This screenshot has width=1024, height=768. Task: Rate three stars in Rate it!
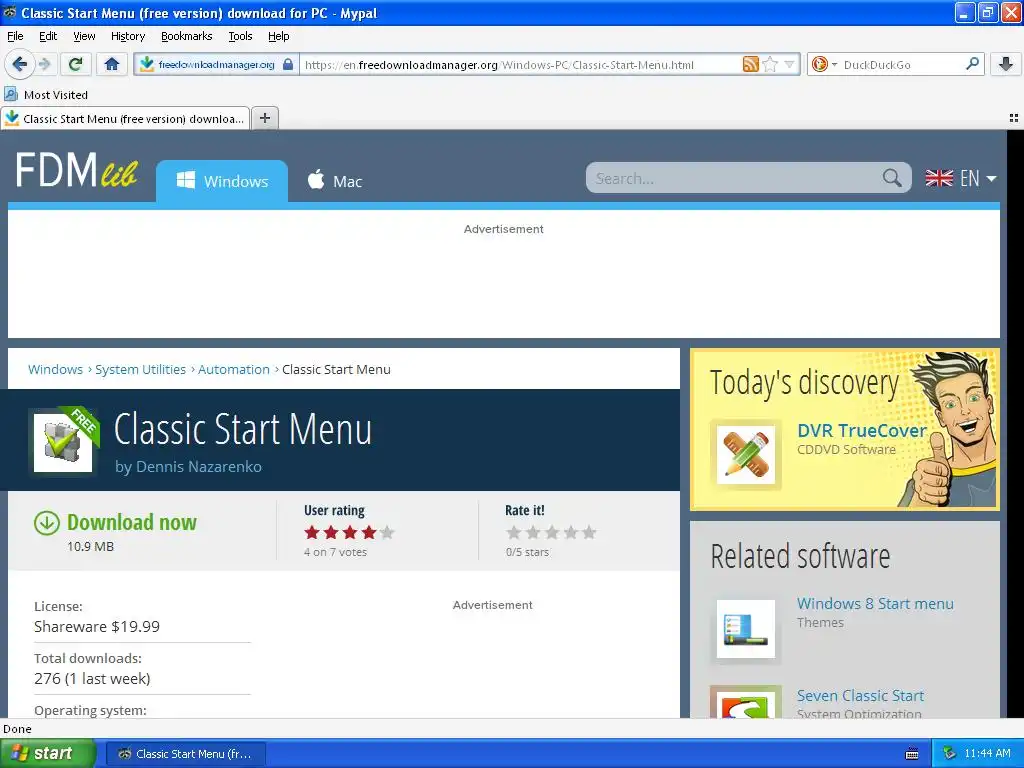[552, 532]
